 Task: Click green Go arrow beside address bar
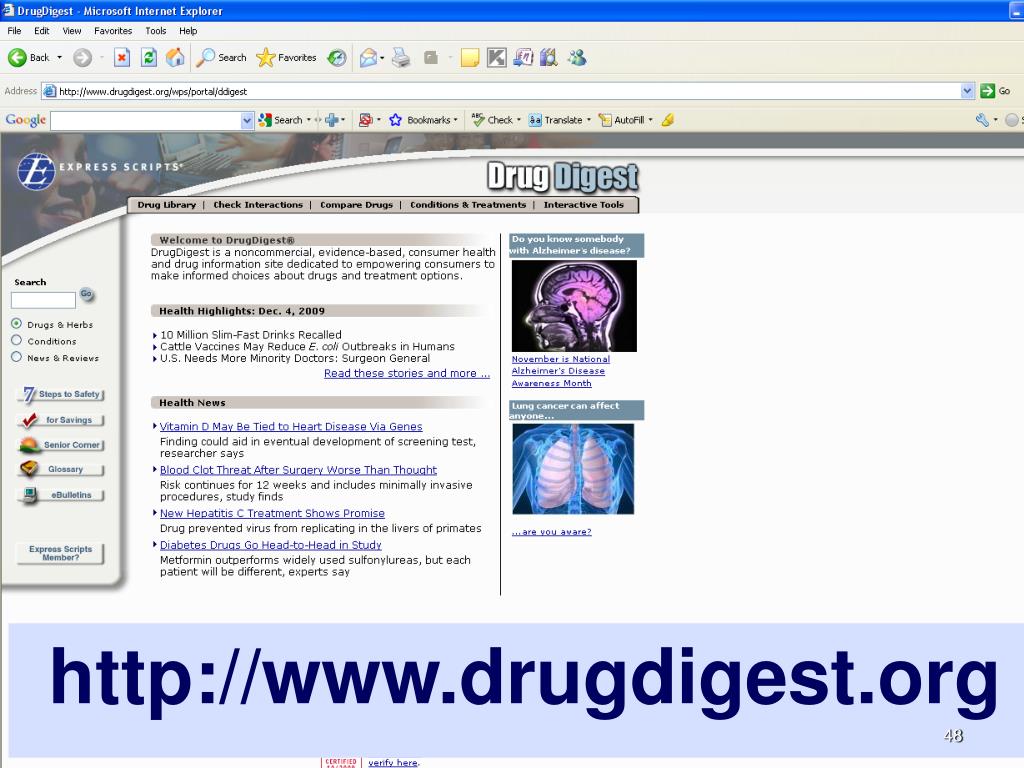pyautogui.click(x=987, y=91)
